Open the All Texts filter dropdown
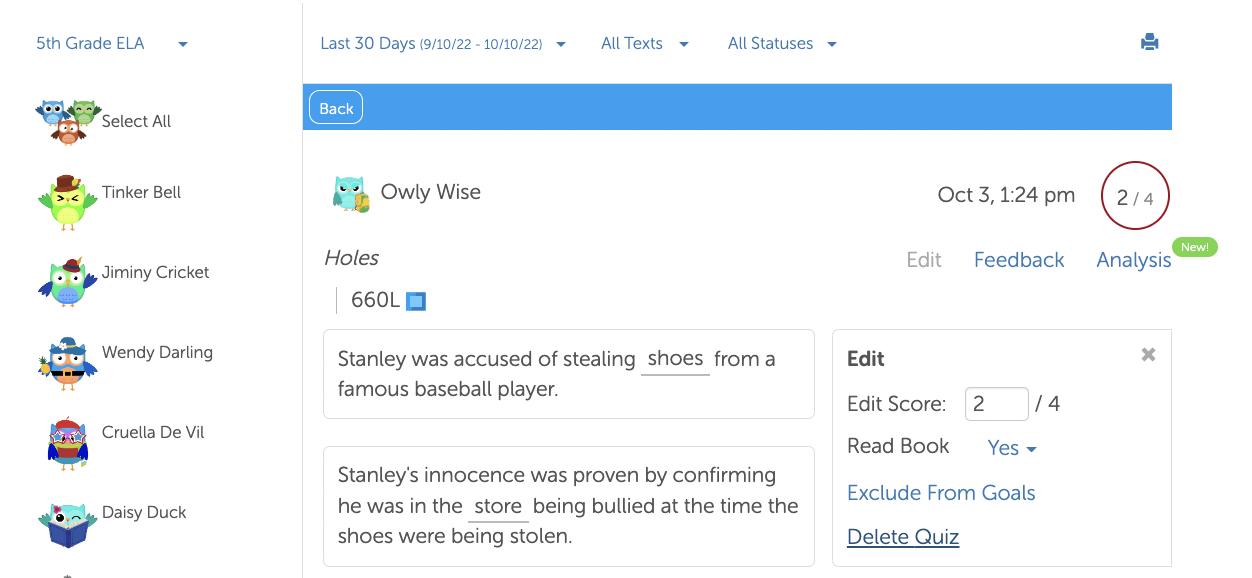Image resolution: width=1252 pixels, height=578 pixels. [x=645, y=44]
